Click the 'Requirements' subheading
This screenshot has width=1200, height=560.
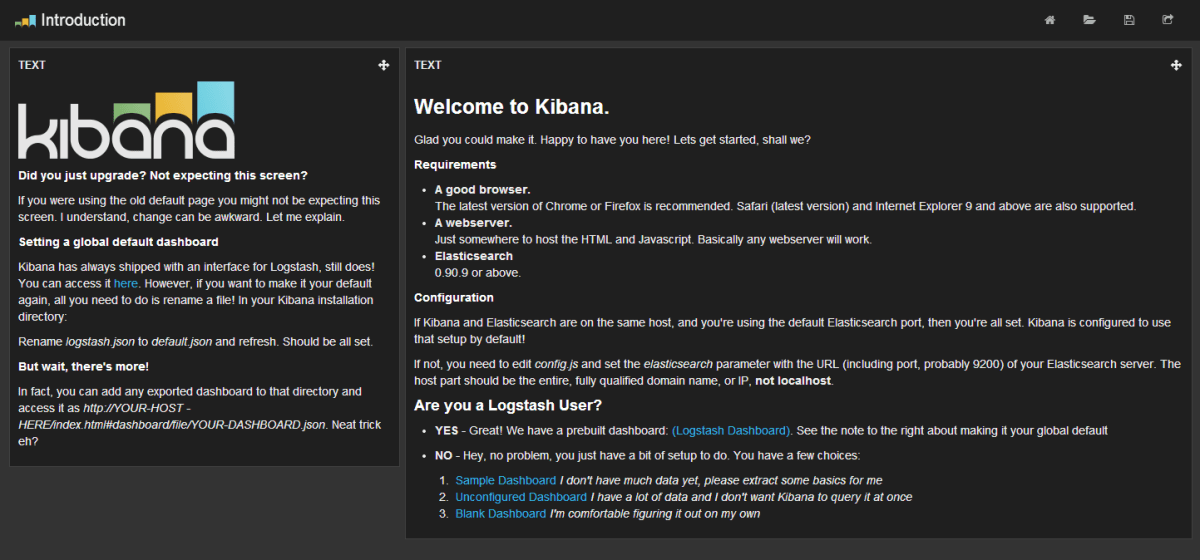[x=455, y=164]
